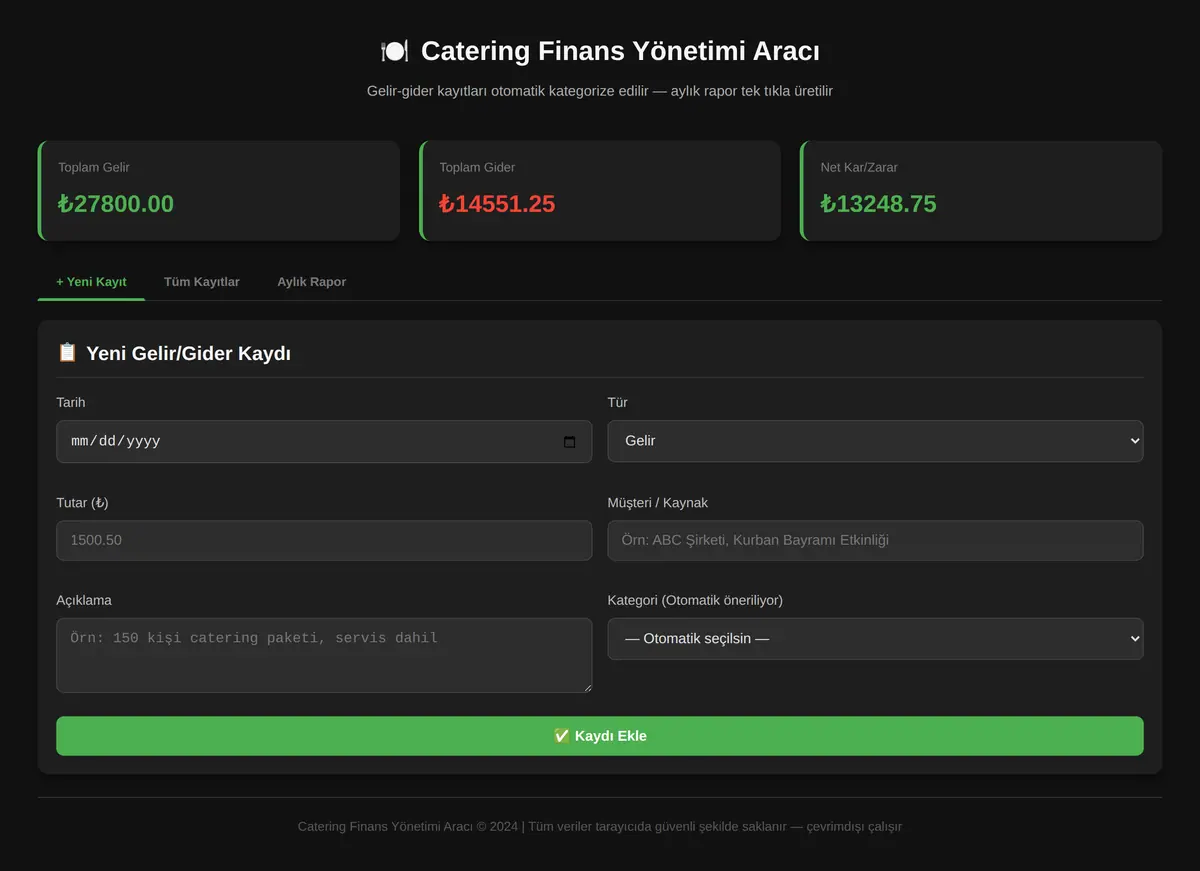The width and height of the screenshot is (1200, 871).
Task: Open the Tür dropdown showing Gelir
Action: tap(875, 441)
